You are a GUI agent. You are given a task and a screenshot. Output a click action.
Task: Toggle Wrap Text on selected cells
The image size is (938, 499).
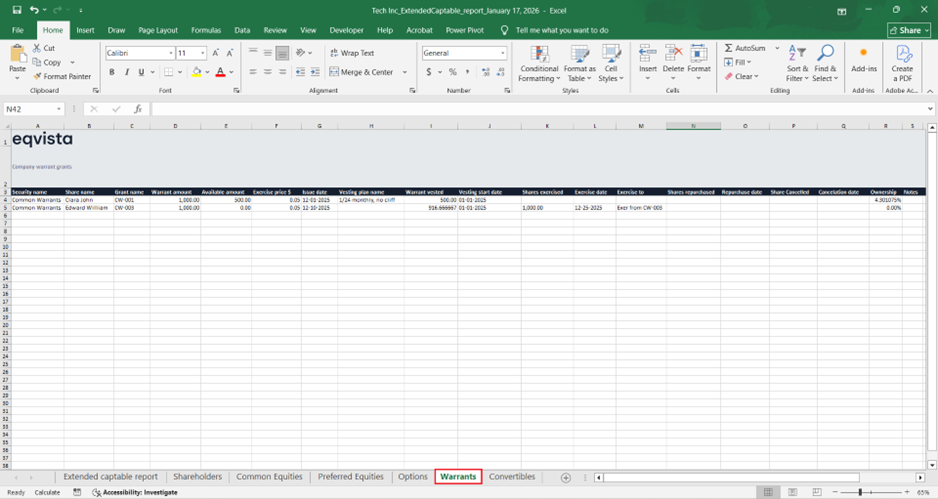point(350,53)
